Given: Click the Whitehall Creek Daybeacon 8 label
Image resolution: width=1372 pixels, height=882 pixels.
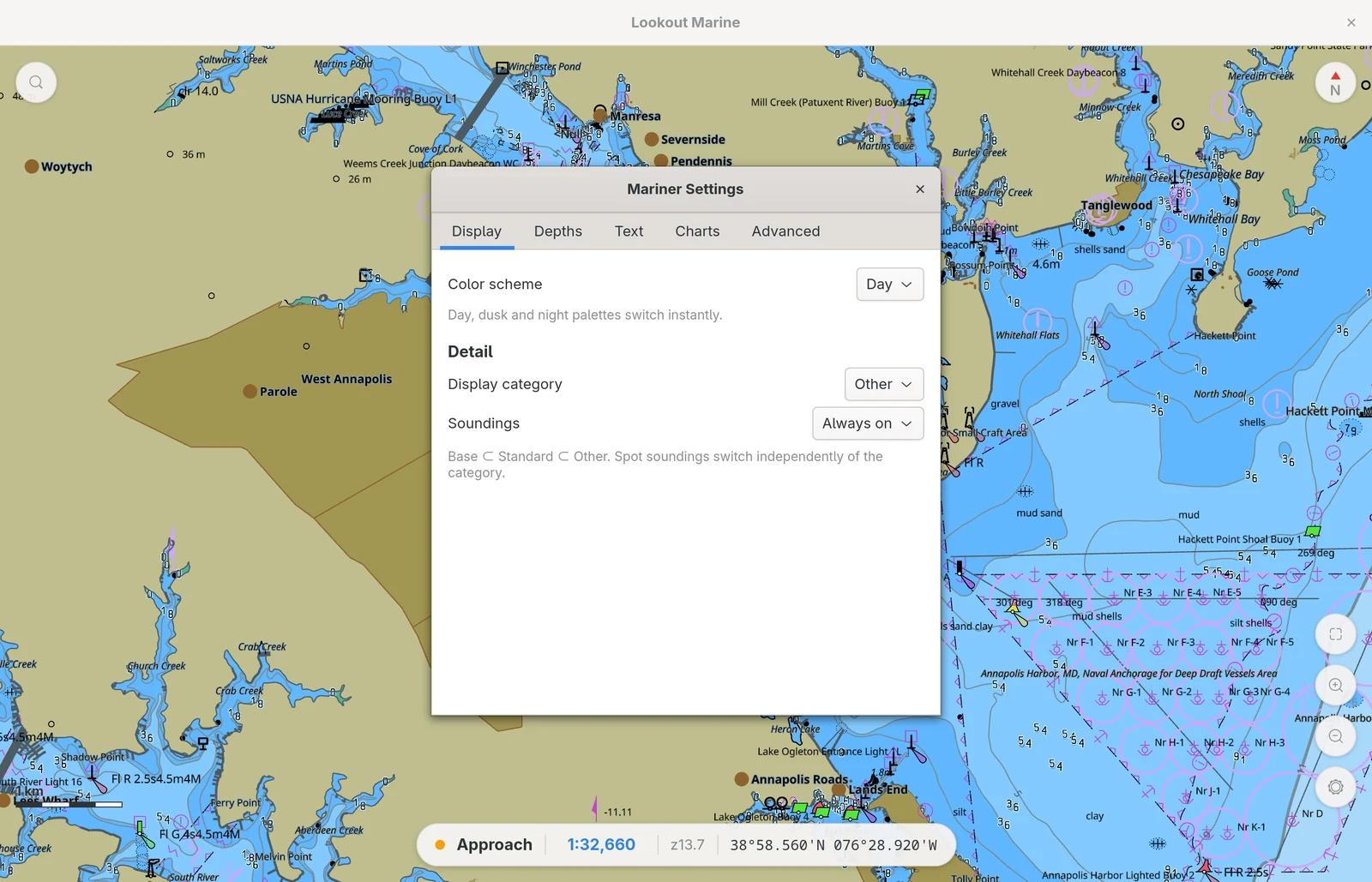Looking at the screenshot, I should (1059, 73).
